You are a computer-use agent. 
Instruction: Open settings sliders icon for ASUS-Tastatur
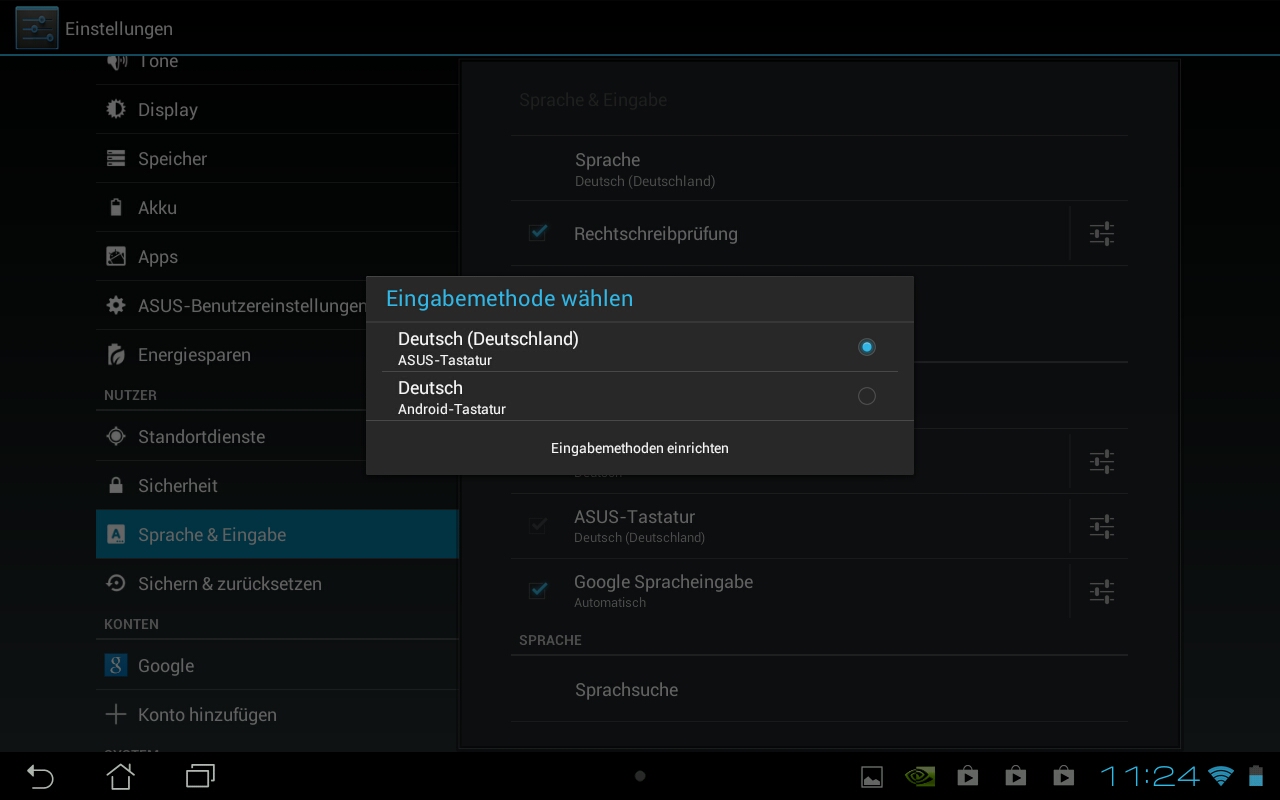(x=1101, y=526)
